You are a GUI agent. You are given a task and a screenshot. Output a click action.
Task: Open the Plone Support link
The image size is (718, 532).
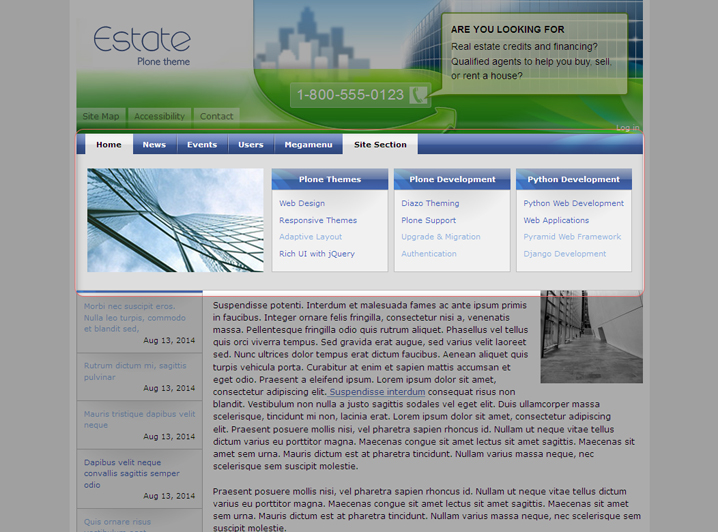tap(429, 220)
